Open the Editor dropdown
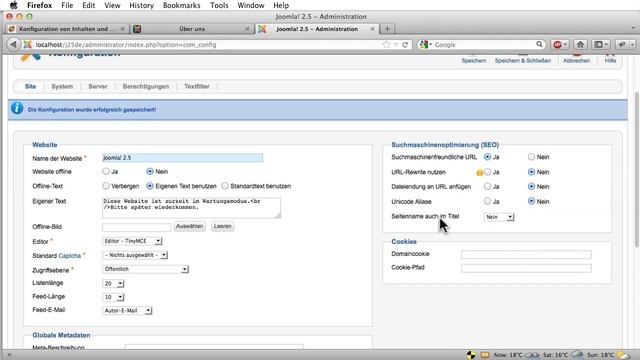The width and height of the screenshot is (640, 360). pos(132,241)
